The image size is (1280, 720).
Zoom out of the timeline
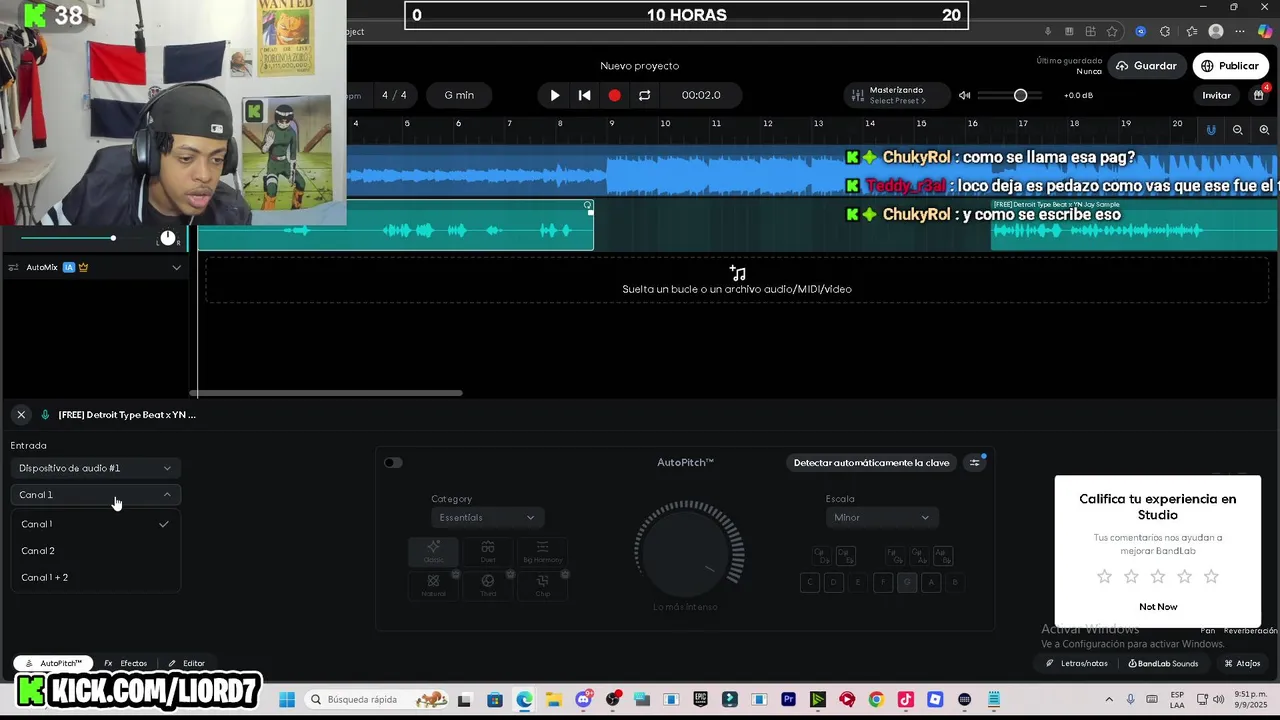pos(1238,130)
